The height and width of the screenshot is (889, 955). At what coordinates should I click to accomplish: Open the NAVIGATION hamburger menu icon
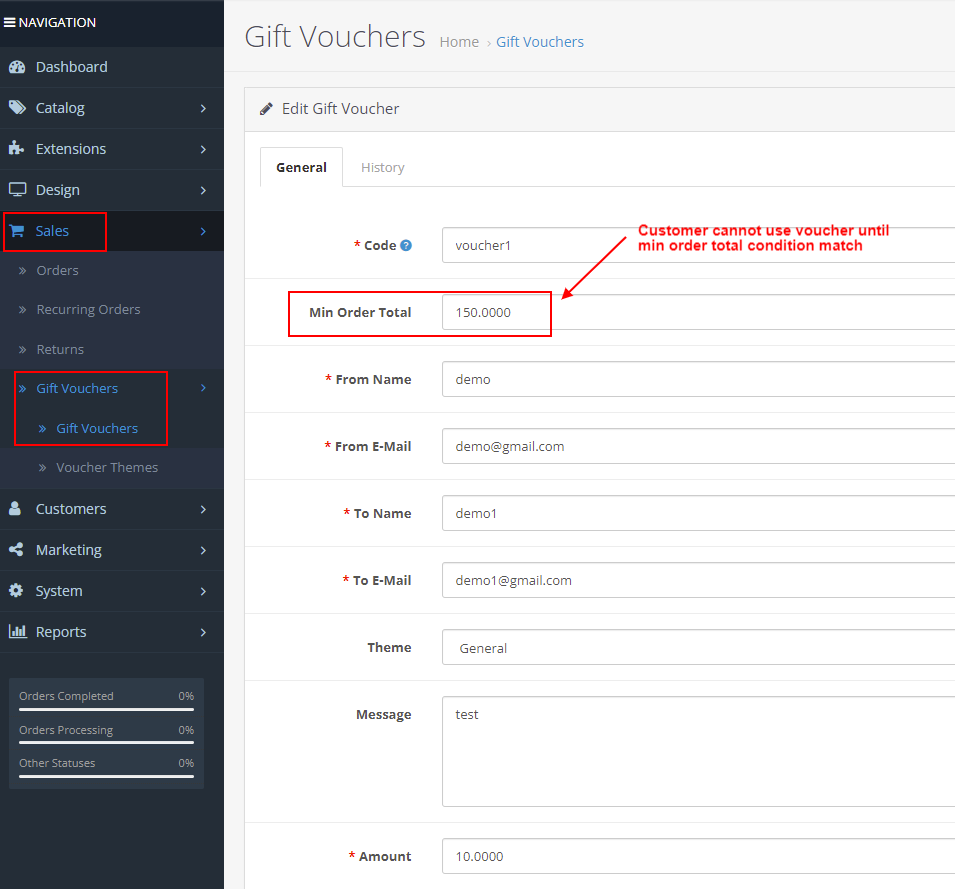(x=10, y=21)
